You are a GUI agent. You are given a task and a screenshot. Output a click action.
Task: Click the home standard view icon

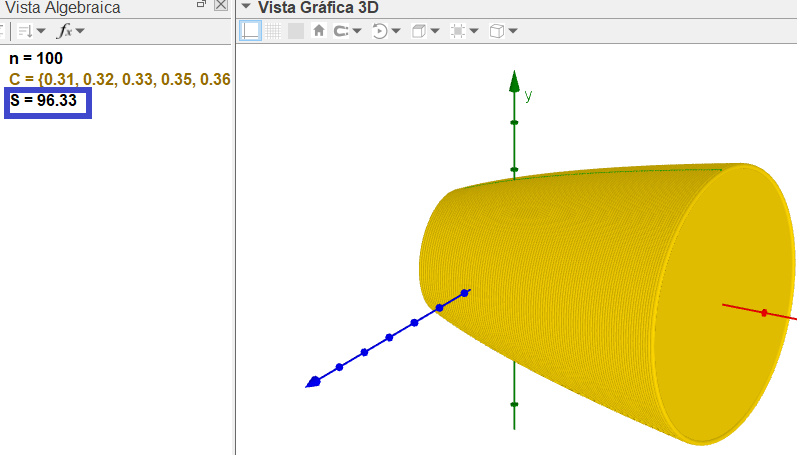319,31
